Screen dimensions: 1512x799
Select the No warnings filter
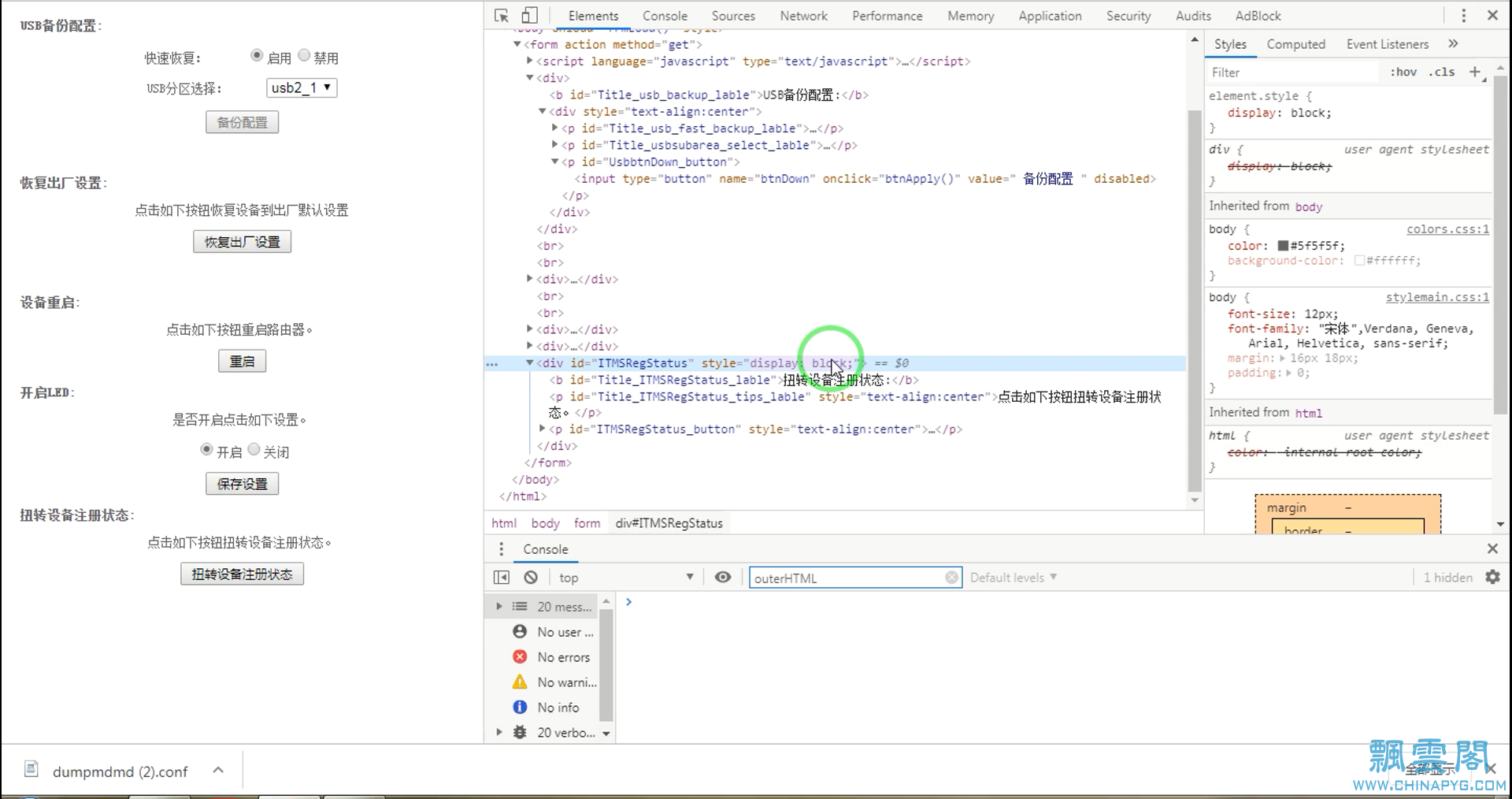point(554,682)
